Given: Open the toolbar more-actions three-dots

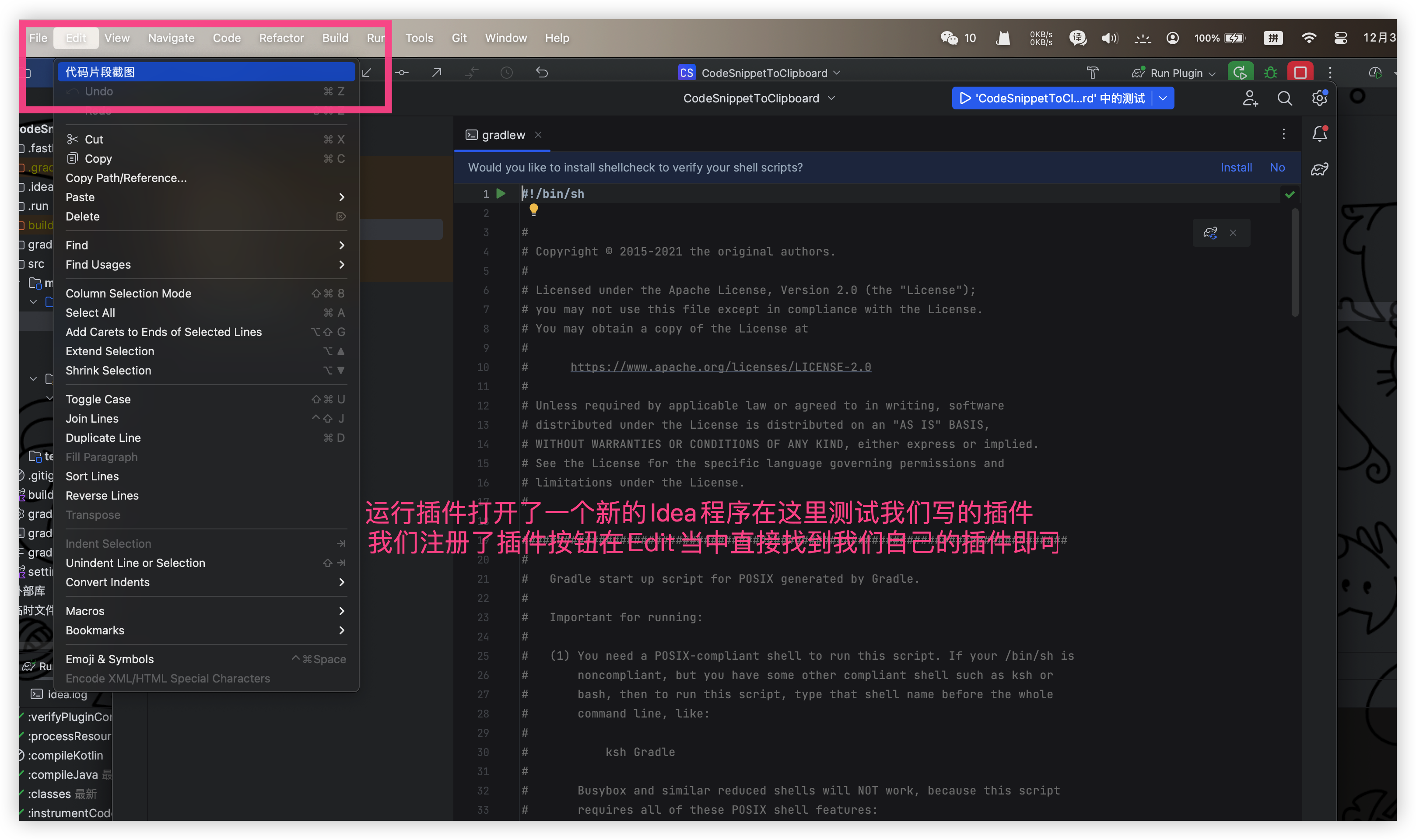Looking at the screenshot, I should (1330, 73).
